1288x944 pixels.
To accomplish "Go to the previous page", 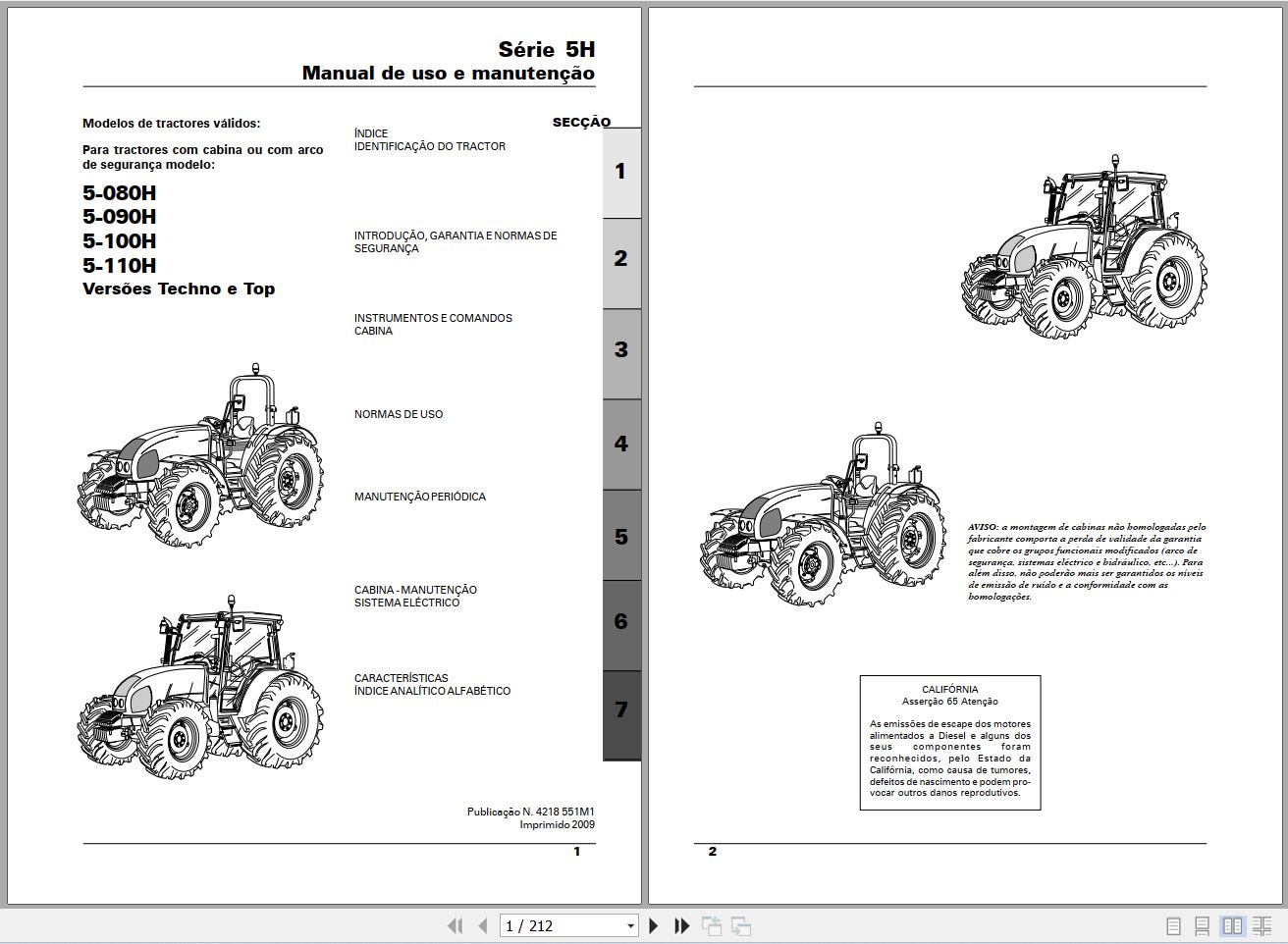I will click(482, 925).
